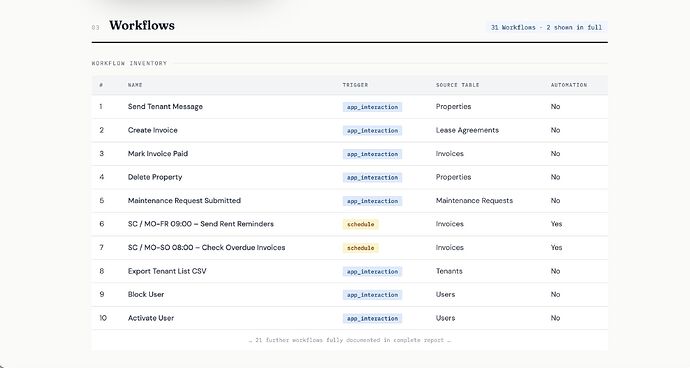The height and width of the screenshot is (368, 690).
Task: Click the AUTOMATION column header
Action: tap(569, 85)
